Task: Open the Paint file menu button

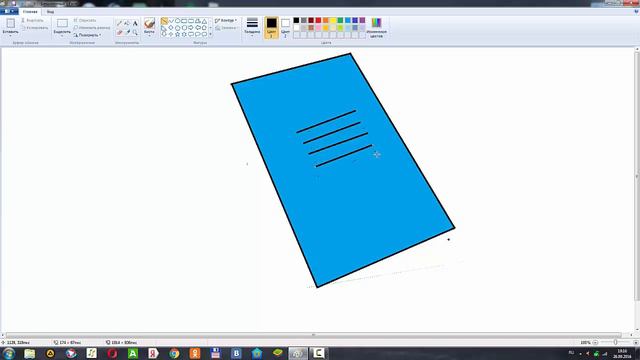Action: pyautogui.click(x=9, y=11)
